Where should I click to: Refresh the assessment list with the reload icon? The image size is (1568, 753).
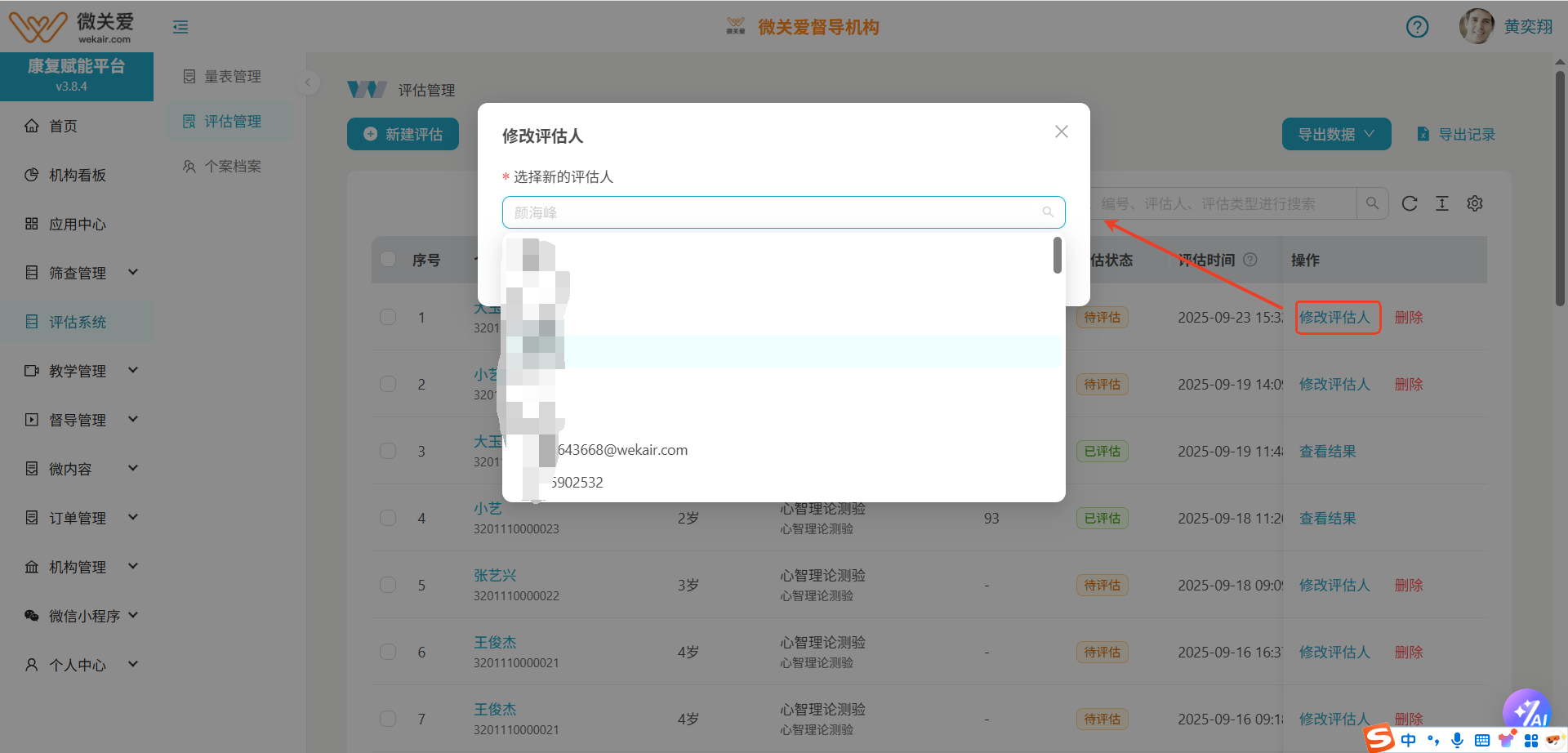coord(1410,203)
